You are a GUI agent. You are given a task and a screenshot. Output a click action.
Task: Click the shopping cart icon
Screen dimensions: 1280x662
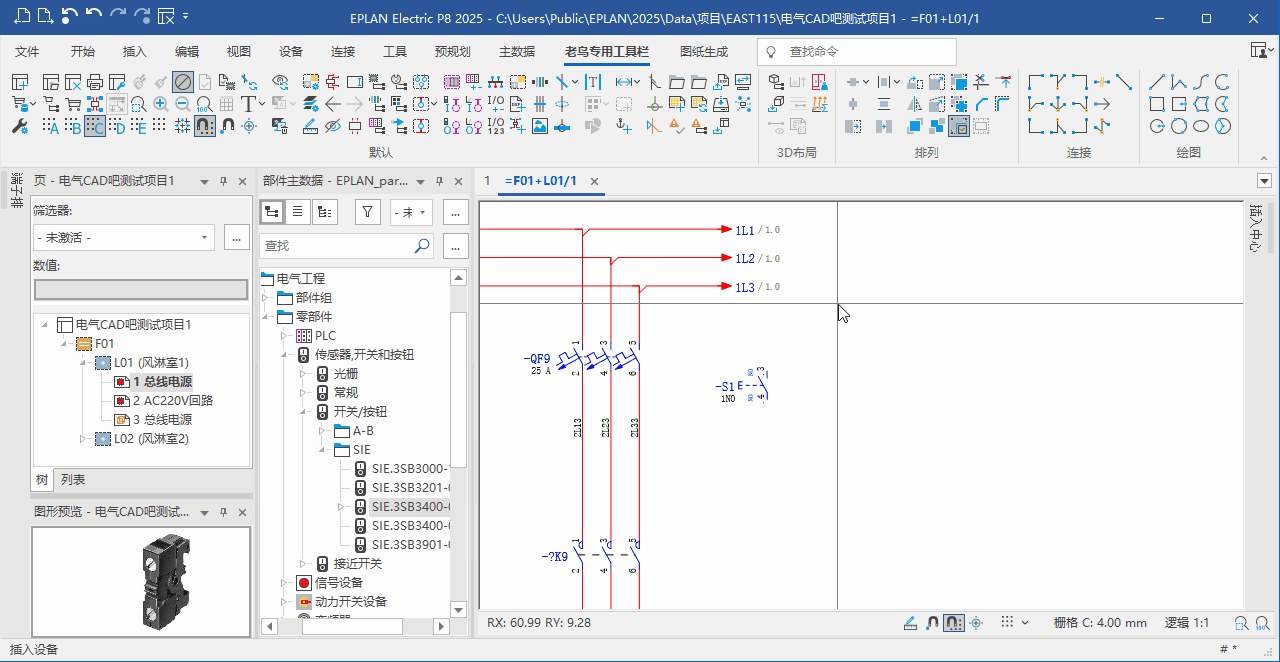tap(72, 104)
